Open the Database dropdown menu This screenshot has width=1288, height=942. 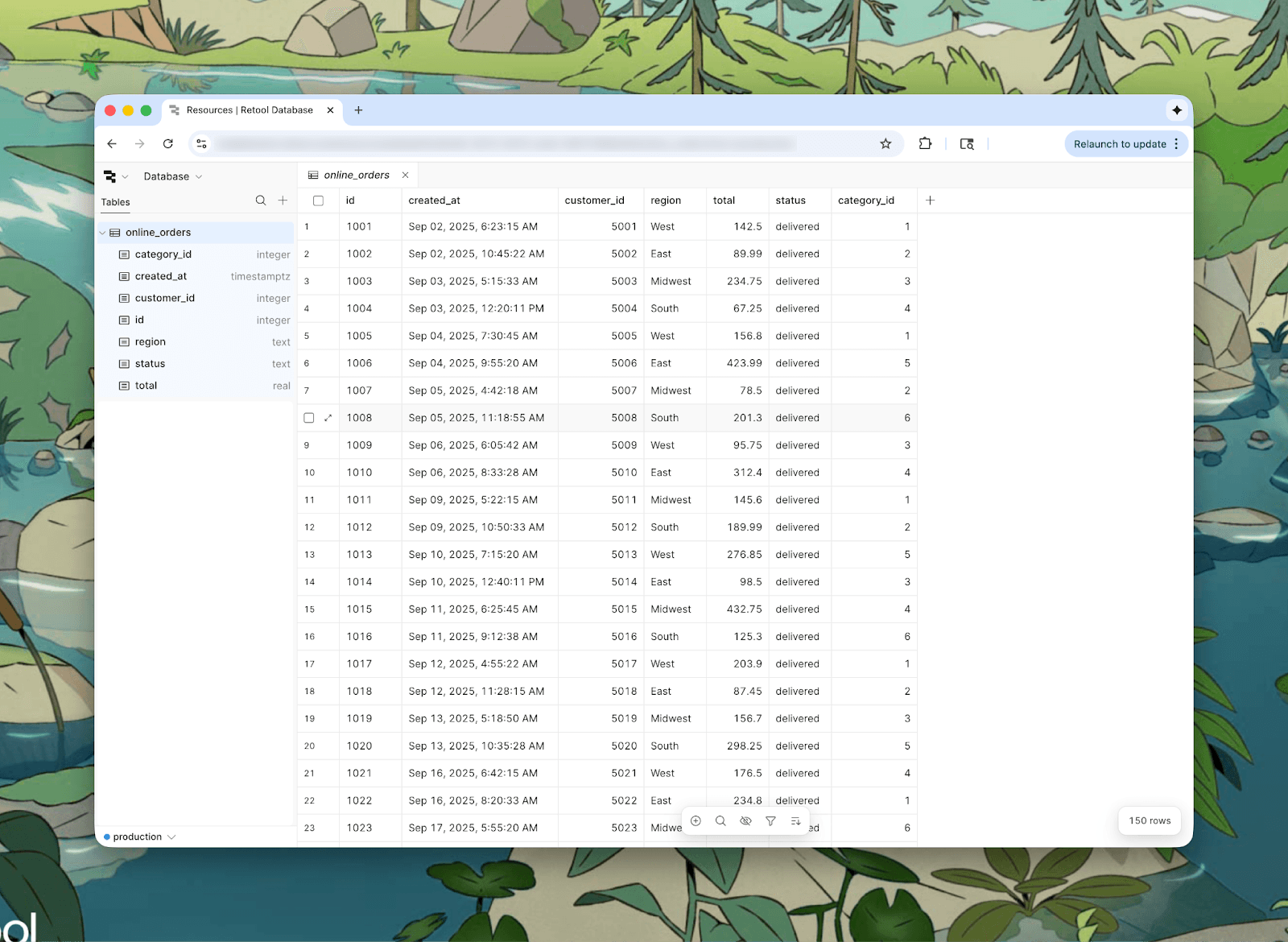pos(172,176)
